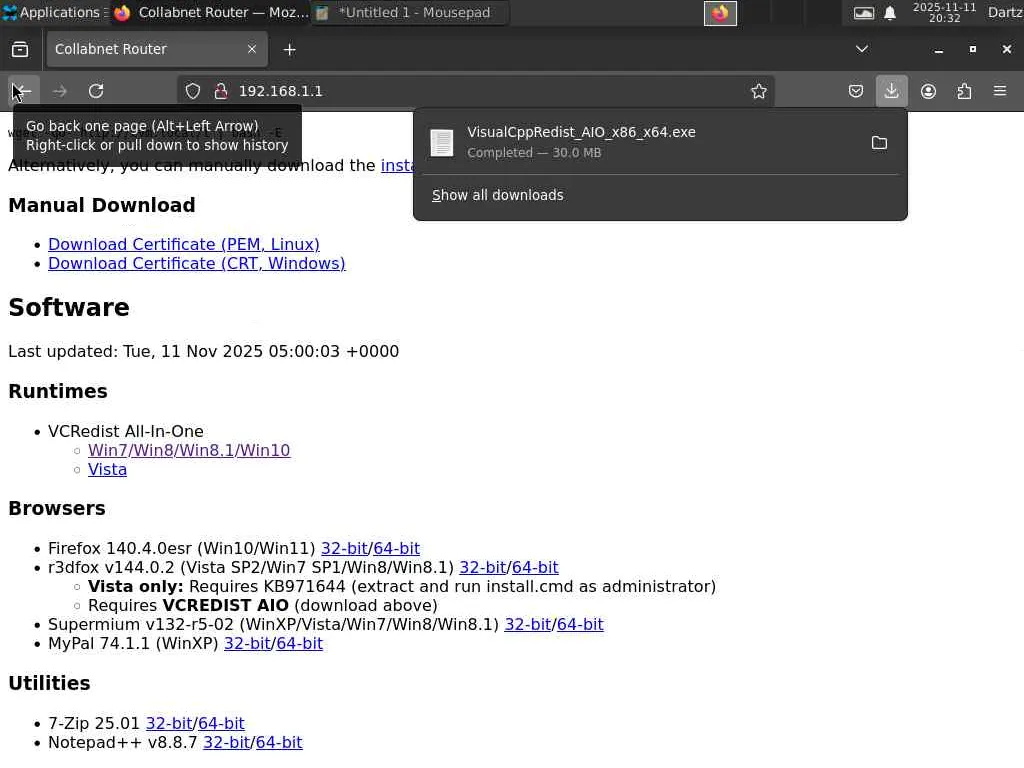This screenshot has width=1024, height=768.
Task: Open VCRedist Win7/Win8/Win8.1/Win10 link
Action: tap(189, 451)
